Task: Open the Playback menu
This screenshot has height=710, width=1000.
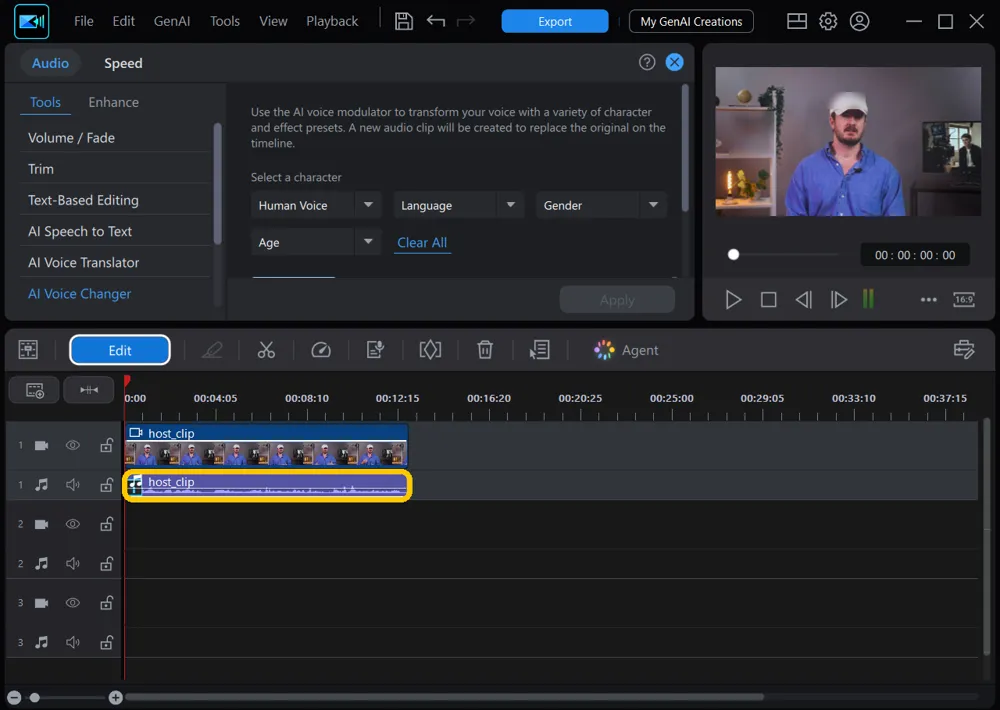Action: tap(332, 21)
